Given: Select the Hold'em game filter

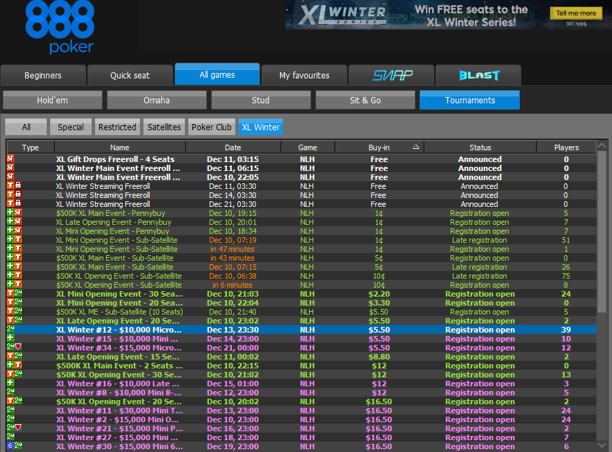Looking at the screenshot, I should 52,100.
